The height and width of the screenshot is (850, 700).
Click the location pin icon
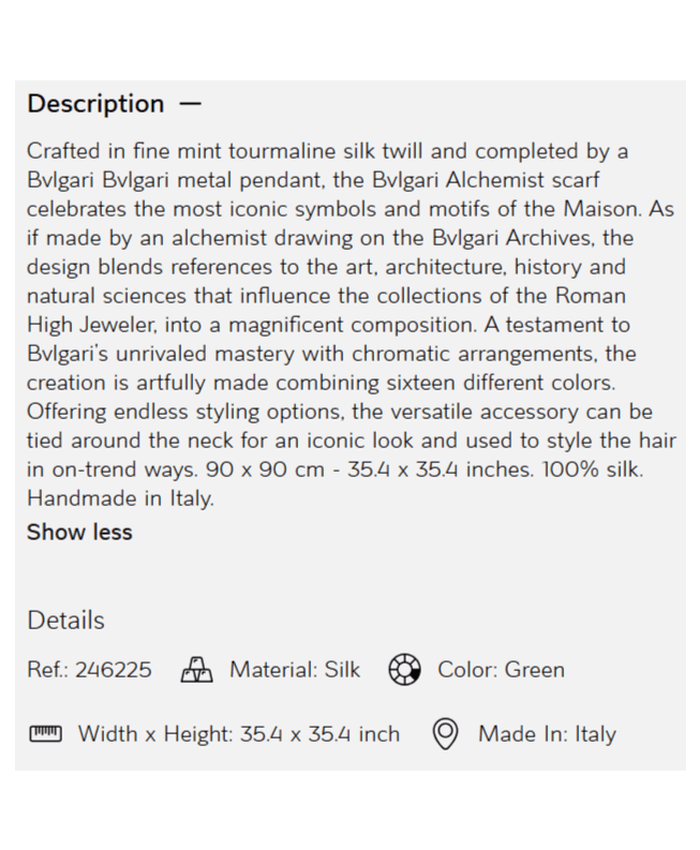click(x=445, y=734)
